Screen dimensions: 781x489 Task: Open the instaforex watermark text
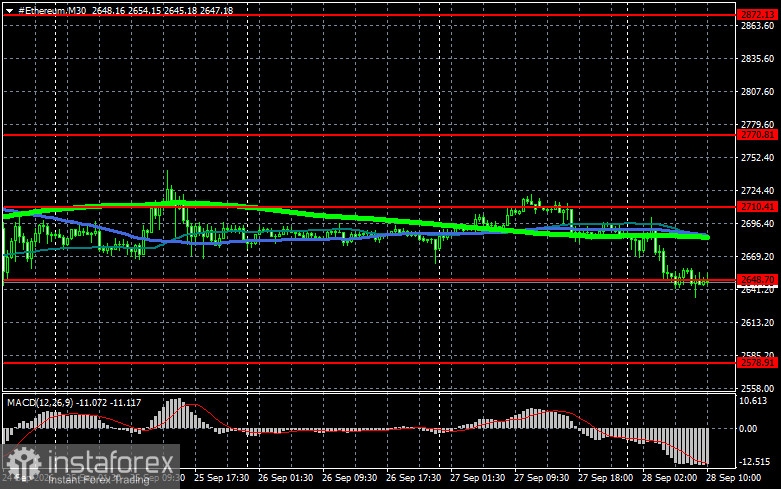[x=111, y=463]
